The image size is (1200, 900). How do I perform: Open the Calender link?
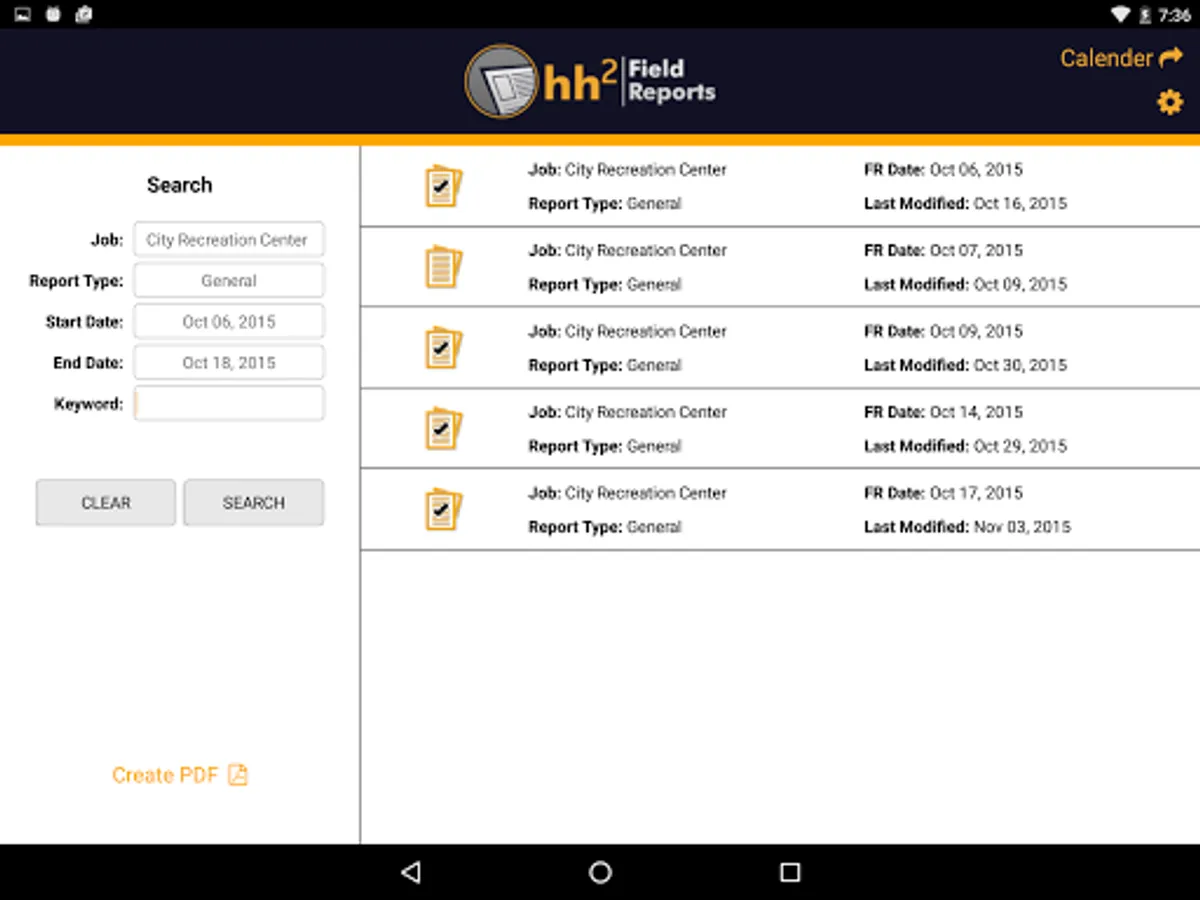tap(1121, 58)
